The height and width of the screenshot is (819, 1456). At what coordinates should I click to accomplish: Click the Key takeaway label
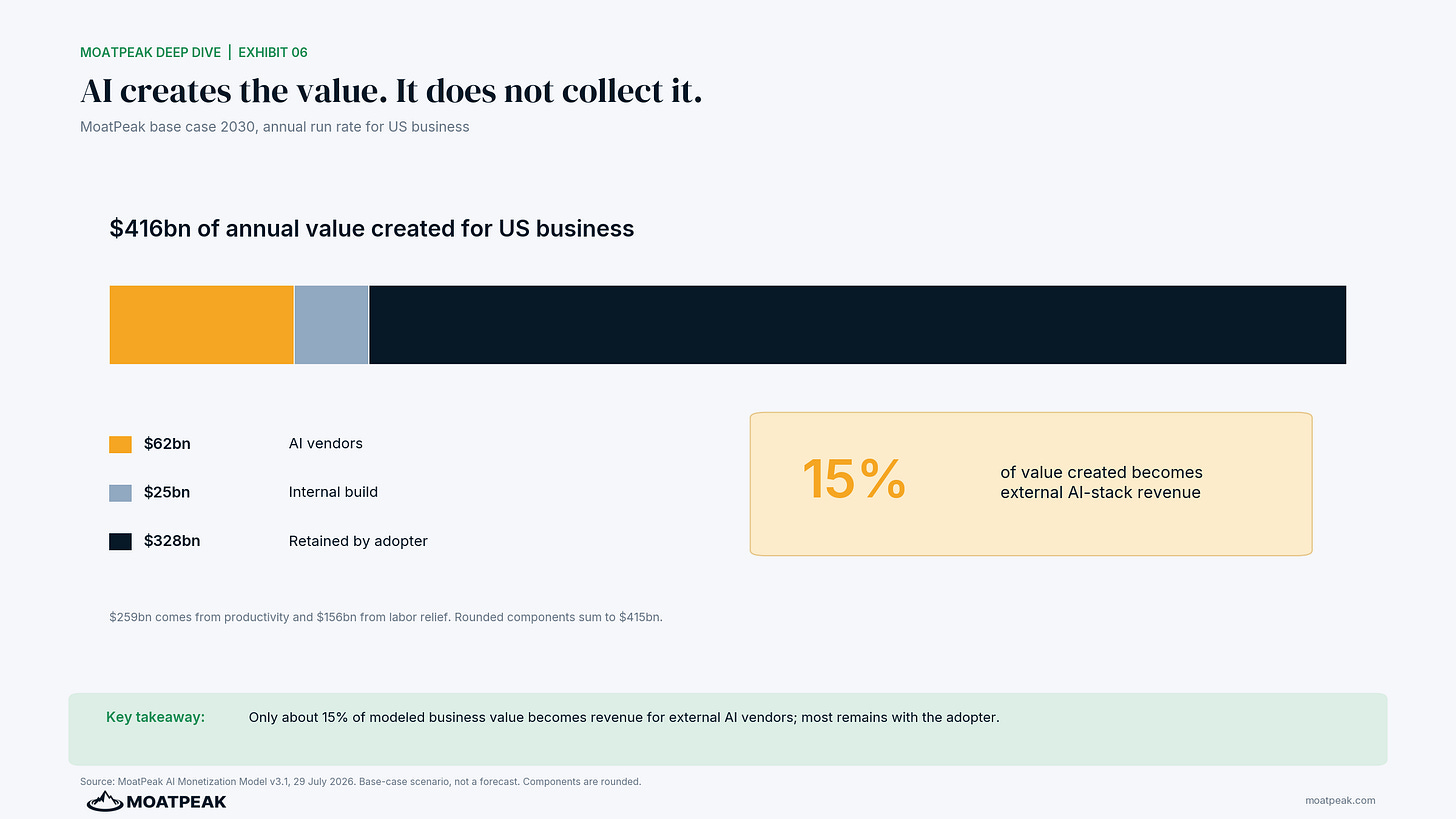coord(155,717)
